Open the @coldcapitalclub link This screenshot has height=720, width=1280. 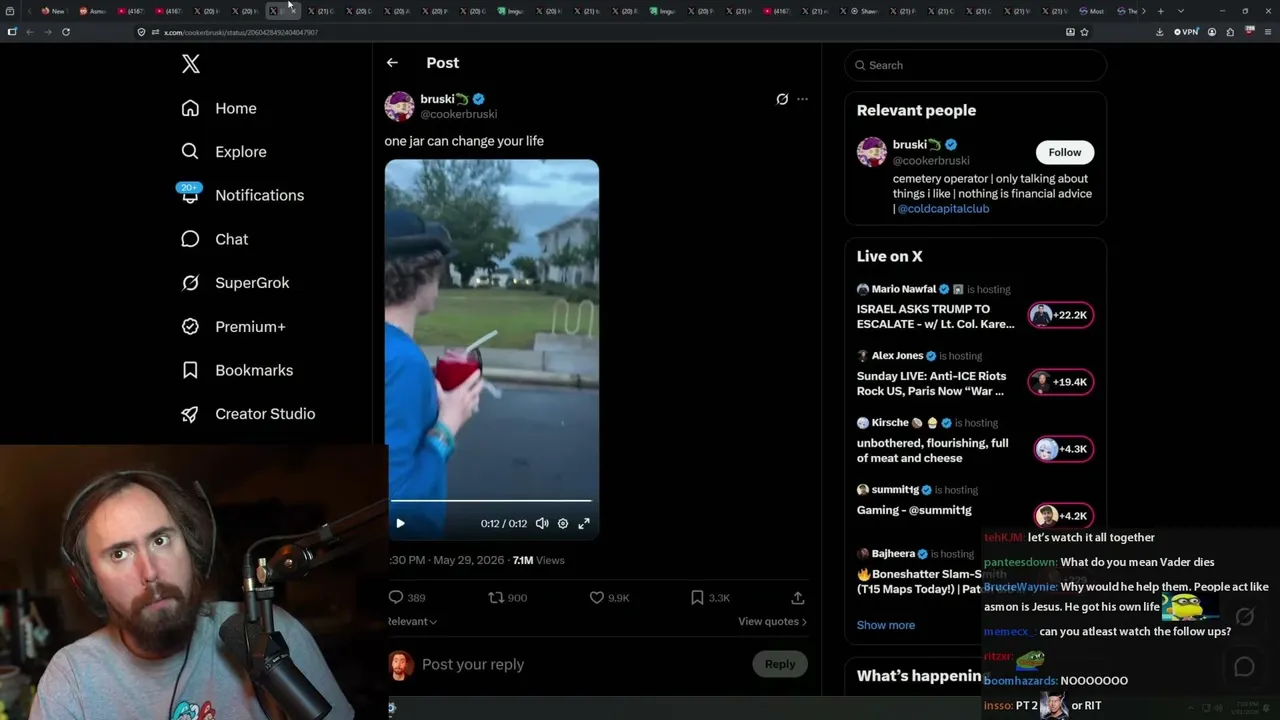click(943, 209)
